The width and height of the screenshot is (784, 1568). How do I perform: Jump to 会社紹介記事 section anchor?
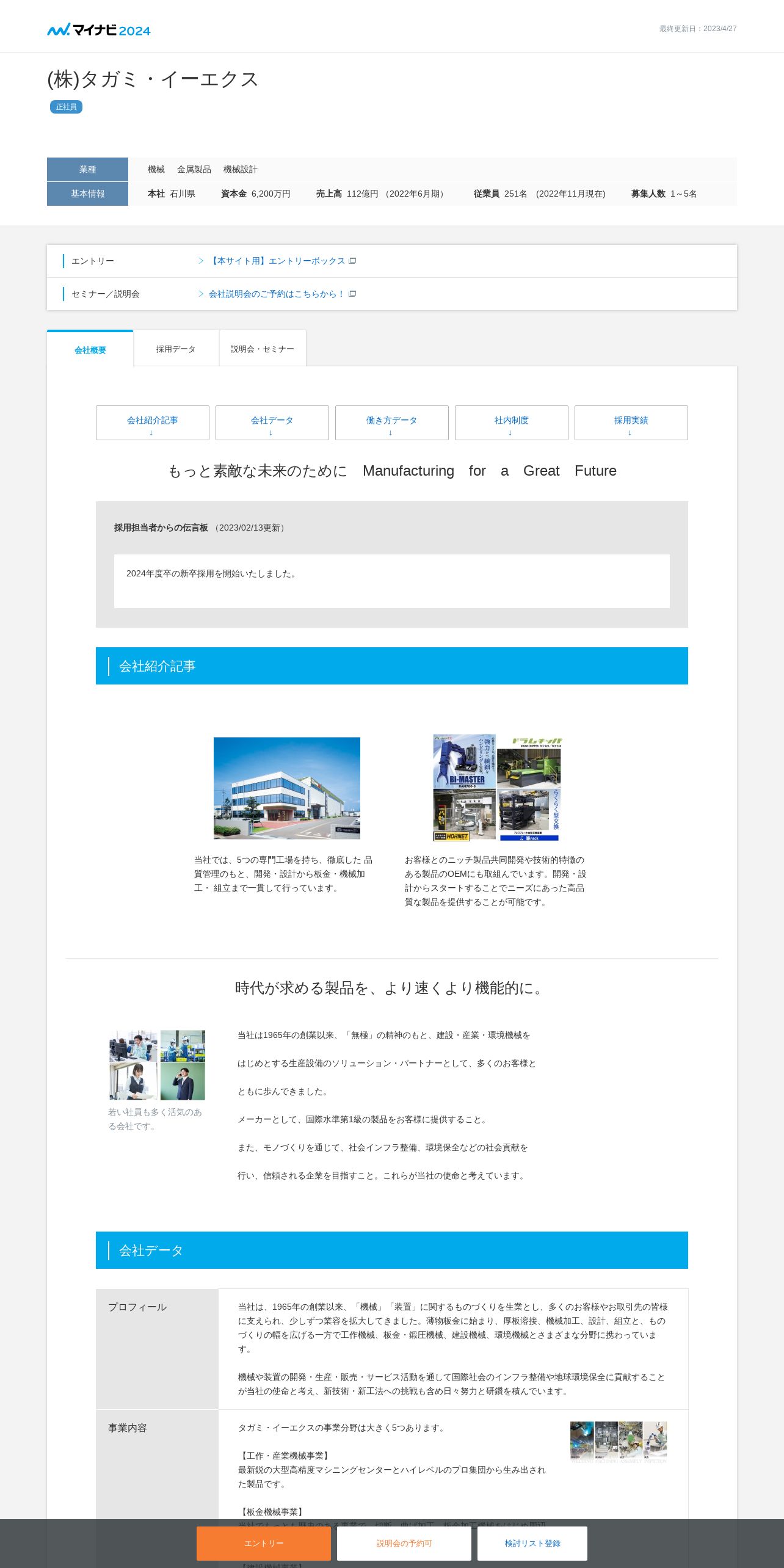pyautogui.click(x=153, y=423)
